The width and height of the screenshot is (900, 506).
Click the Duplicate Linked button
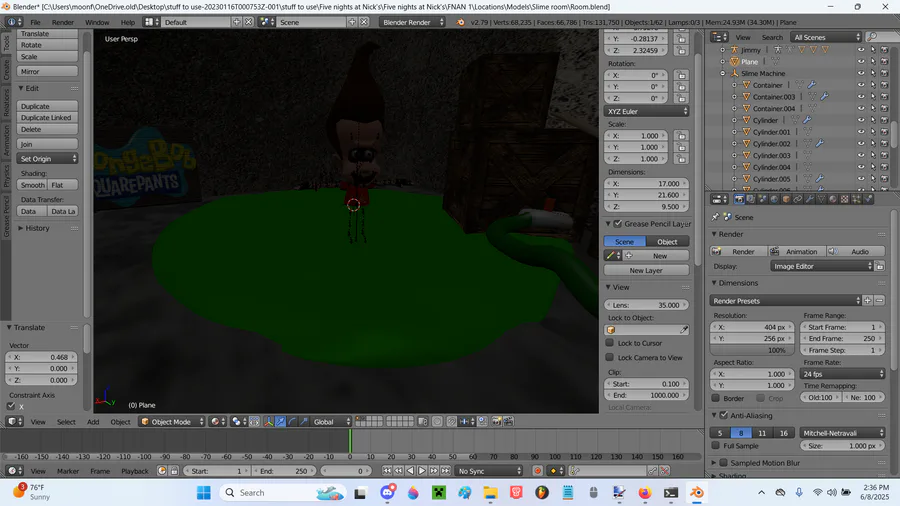[x=47, y=118]
